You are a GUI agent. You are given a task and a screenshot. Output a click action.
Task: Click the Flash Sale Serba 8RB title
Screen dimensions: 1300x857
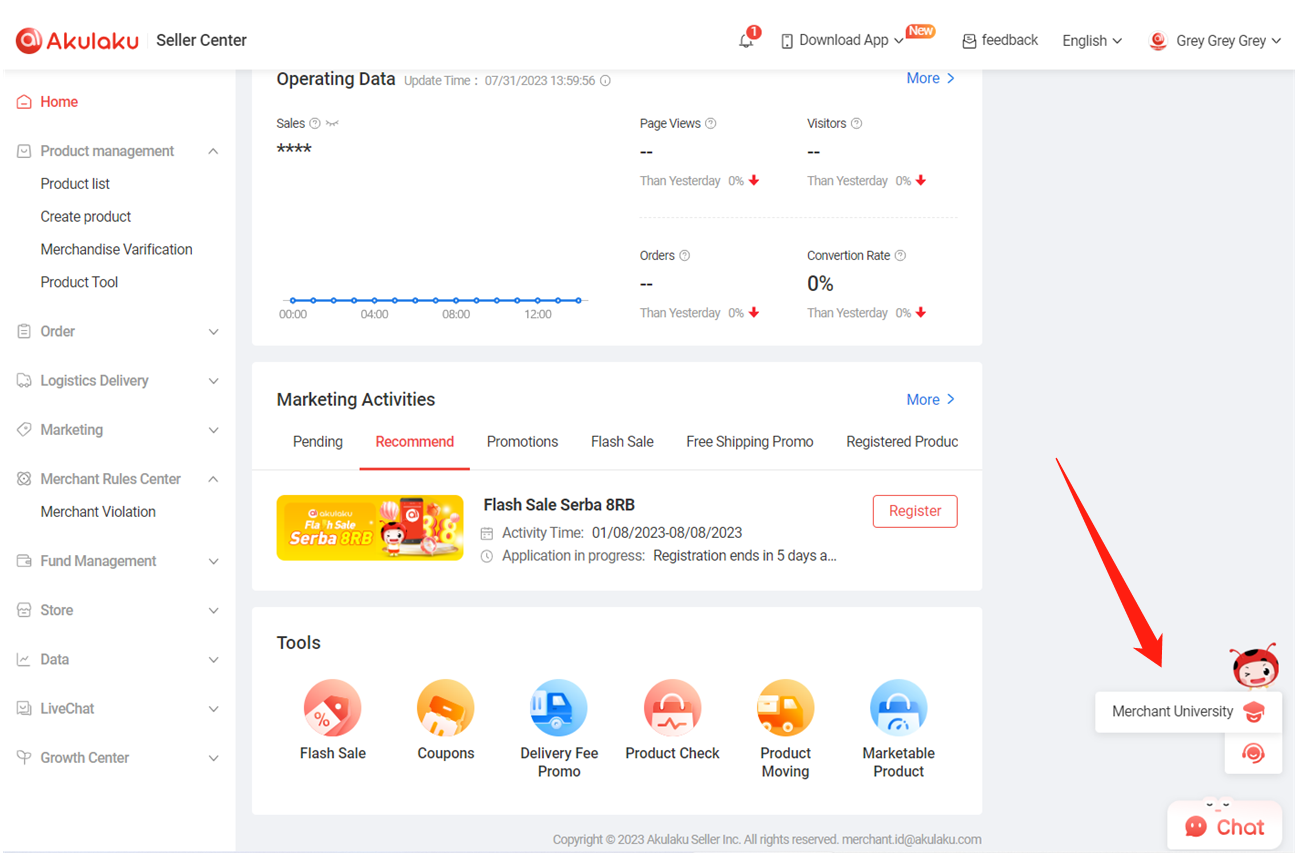tap(559, 505)
